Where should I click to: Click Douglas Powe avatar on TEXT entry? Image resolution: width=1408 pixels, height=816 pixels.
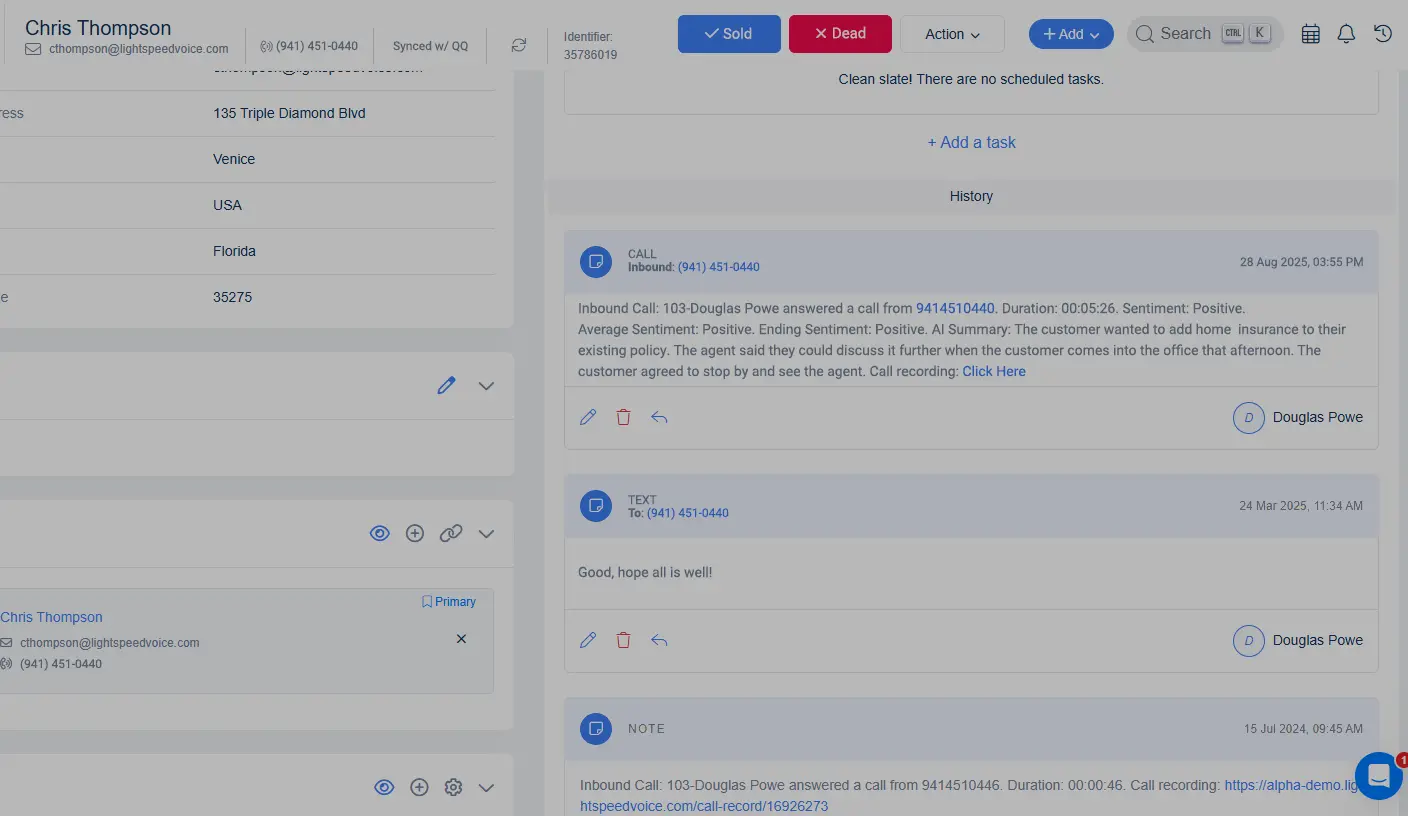point(1249,640)
